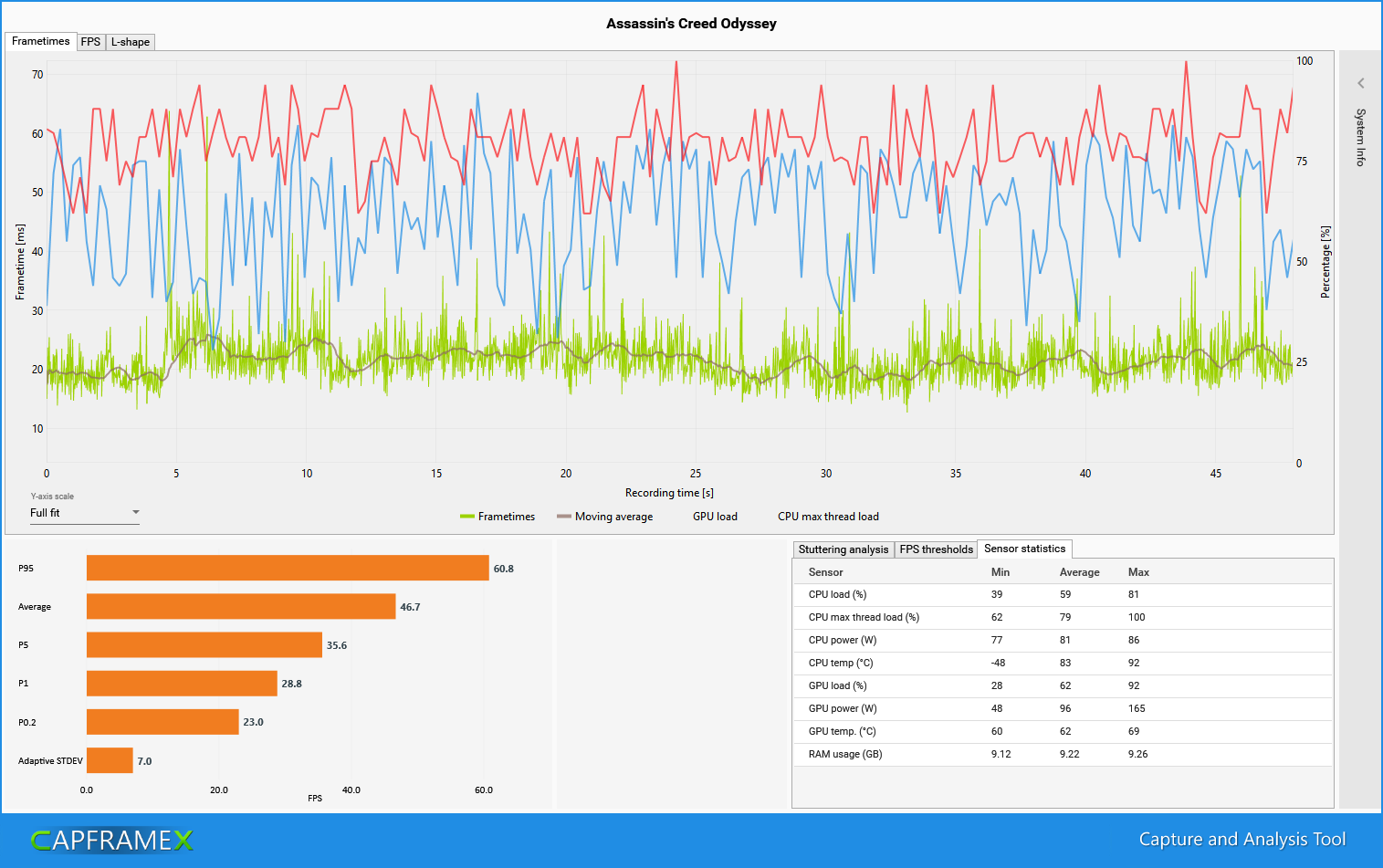Image resolution: width=1383 pixels, height=868 pixels.
Task: Select the Sensor statistics tab
Action: point(1024,549)
